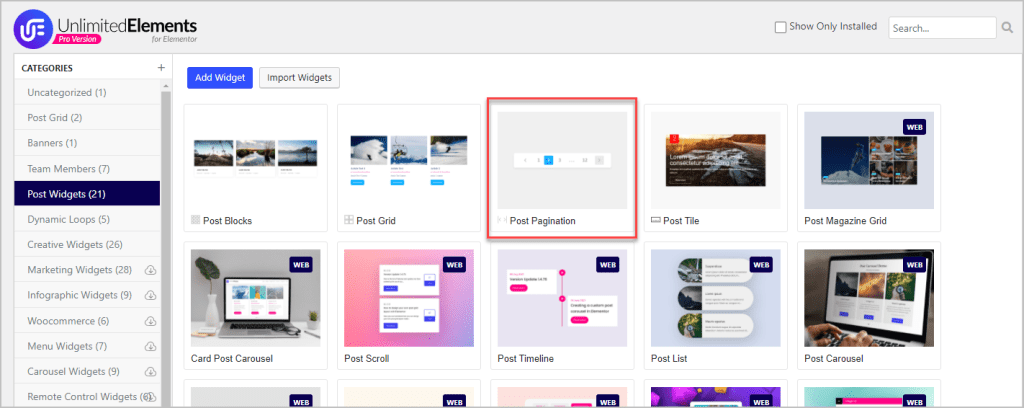Screen dimensions: 1024x408
Task: Click download icon beside Marketing Widgets
Action: (x=150, y=270)
